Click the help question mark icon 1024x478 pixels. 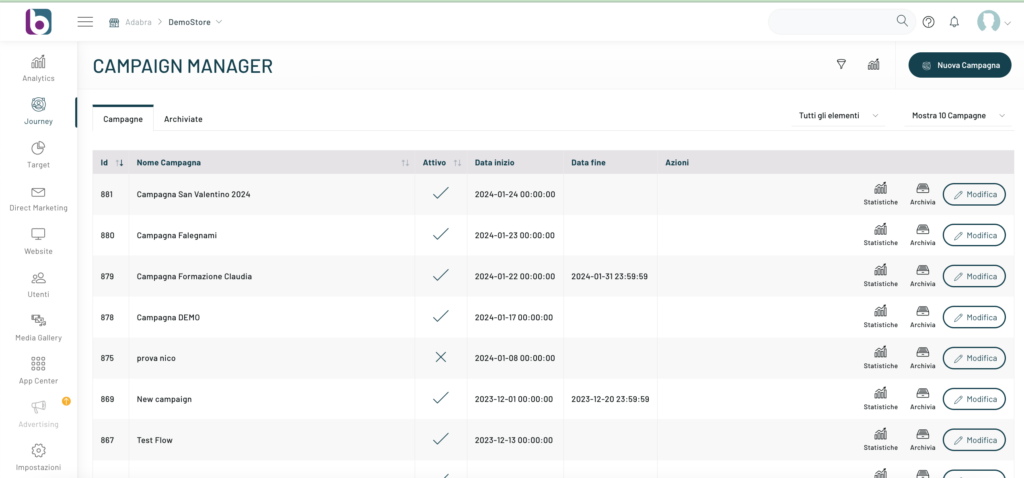928,22
